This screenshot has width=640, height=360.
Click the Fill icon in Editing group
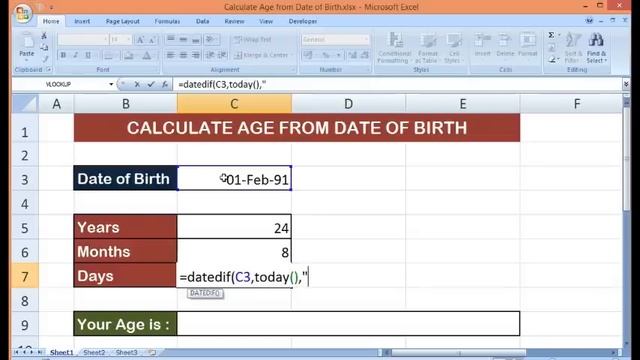(x=551, y=48)
